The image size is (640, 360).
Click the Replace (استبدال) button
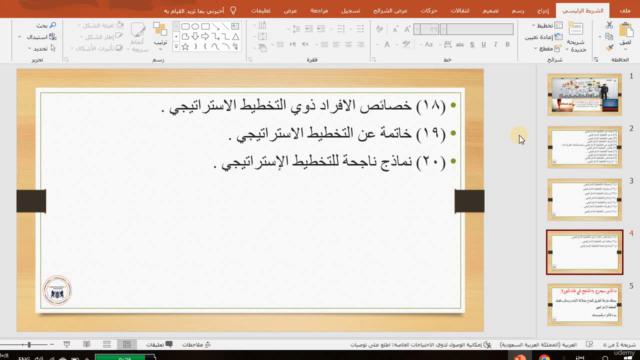click(42, 37)
